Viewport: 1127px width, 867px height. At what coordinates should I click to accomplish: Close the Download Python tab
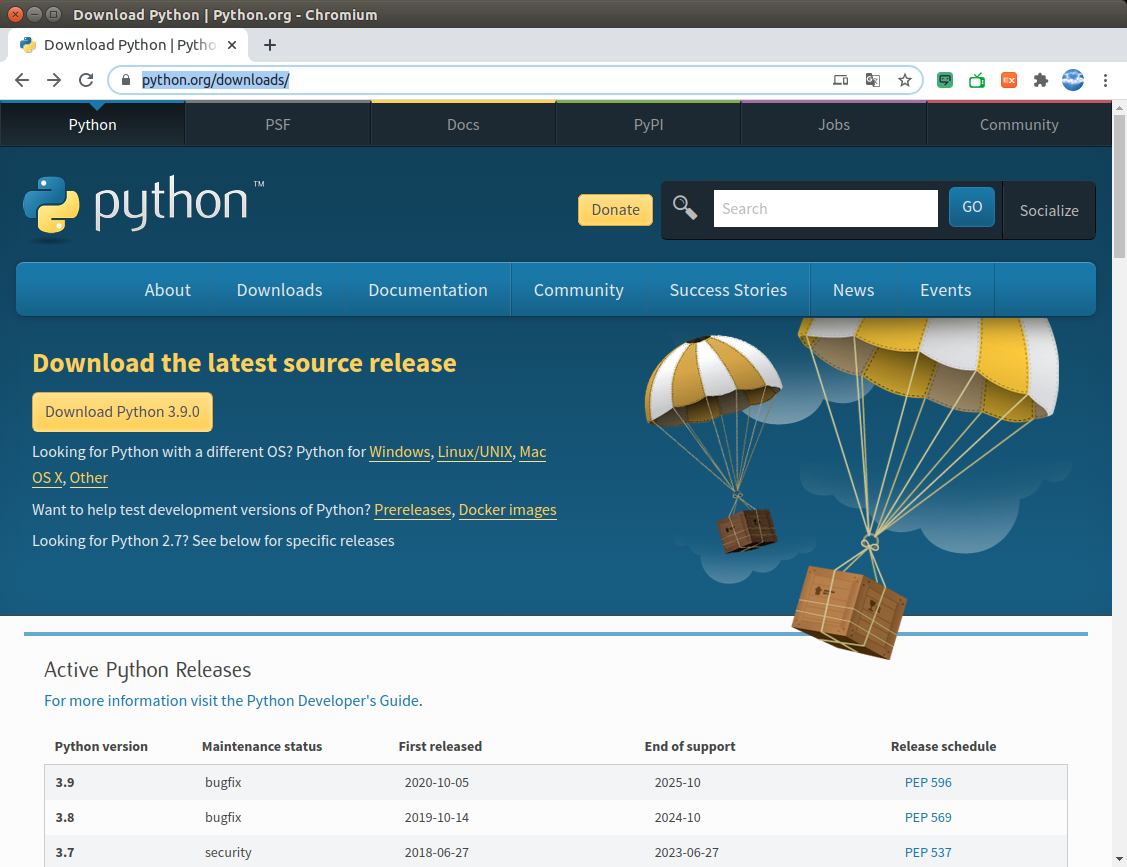(231, 45)
